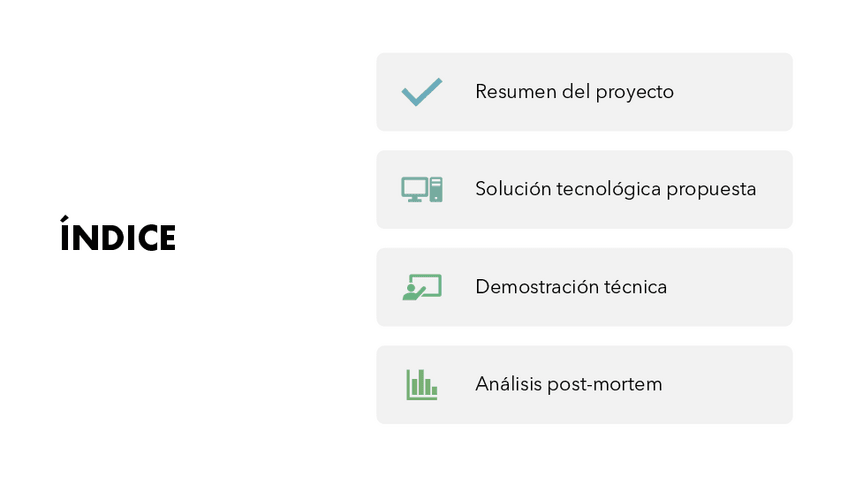
Task: Click the bar chart icon
Action: coord(421,385)
